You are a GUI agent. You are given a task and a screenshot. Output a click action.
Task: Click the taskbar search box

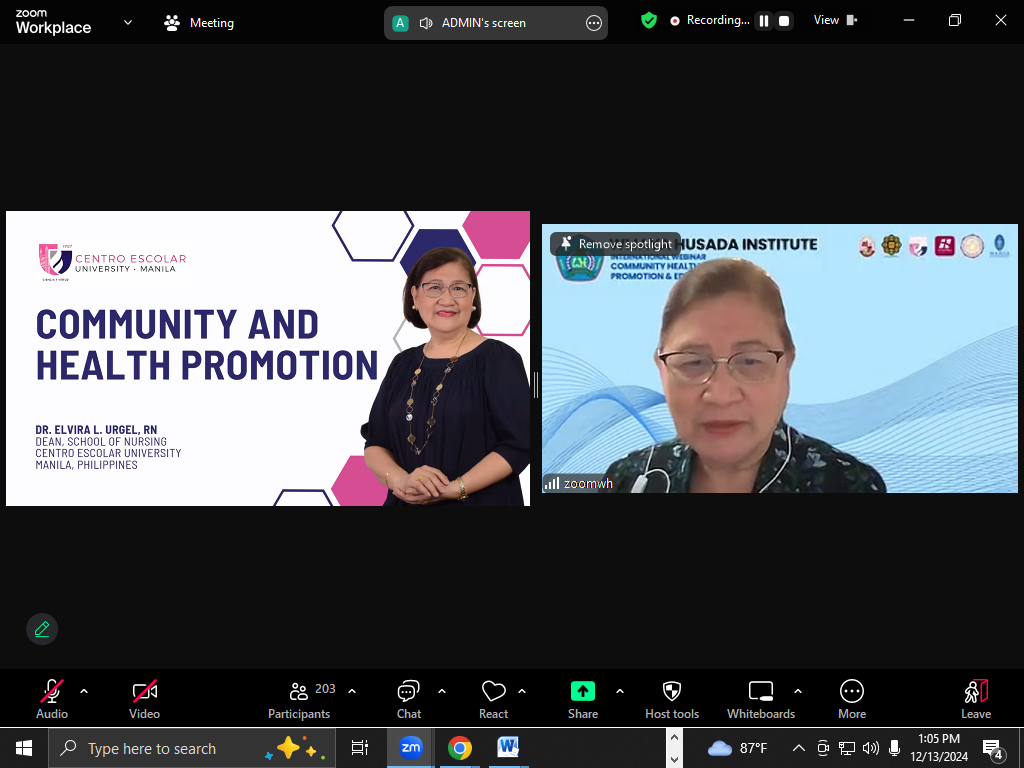(192, 748)
